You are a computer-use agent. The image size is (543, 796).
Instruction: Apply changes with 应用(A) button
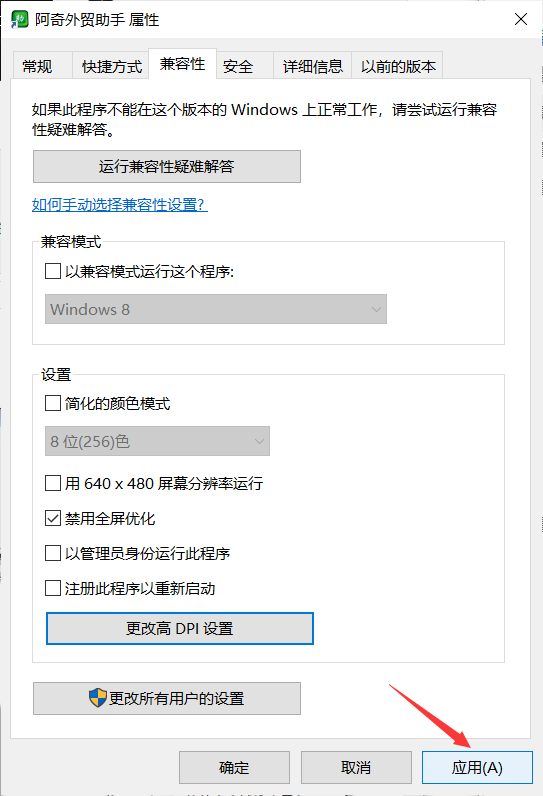point(477,767)
